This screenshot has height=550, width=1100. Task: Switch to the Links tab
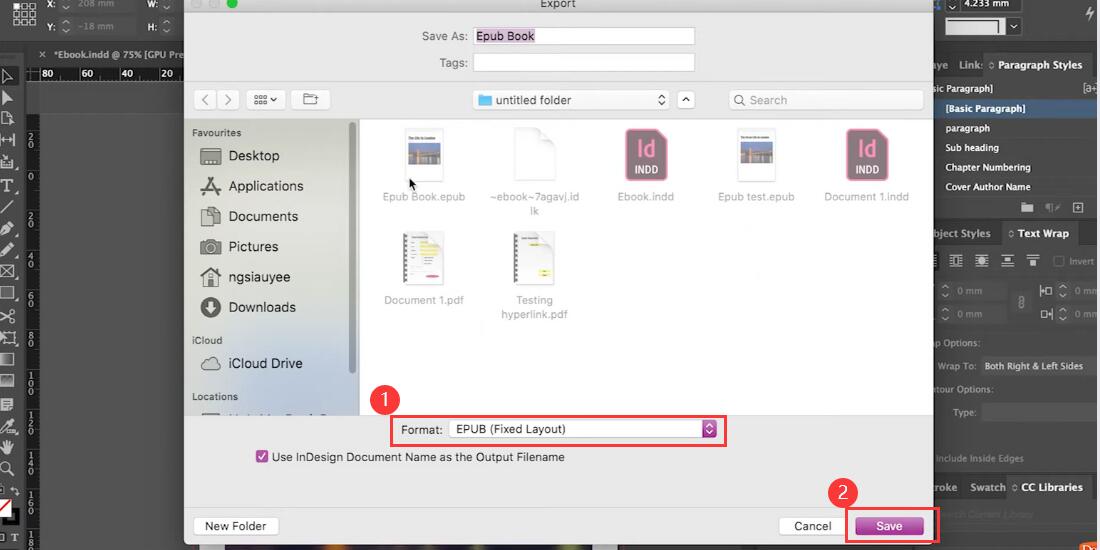[970, 65]
